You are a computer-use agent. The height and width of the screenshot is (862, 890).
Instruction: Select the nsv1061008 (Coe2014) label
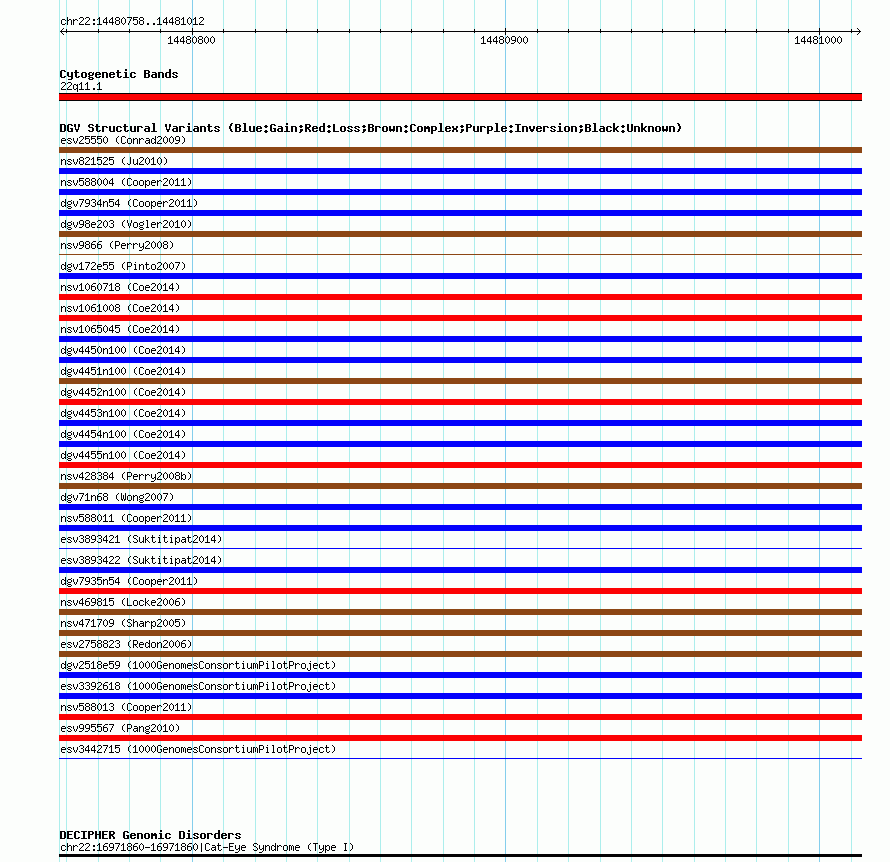pyautogui.click(x=120, y=308)
